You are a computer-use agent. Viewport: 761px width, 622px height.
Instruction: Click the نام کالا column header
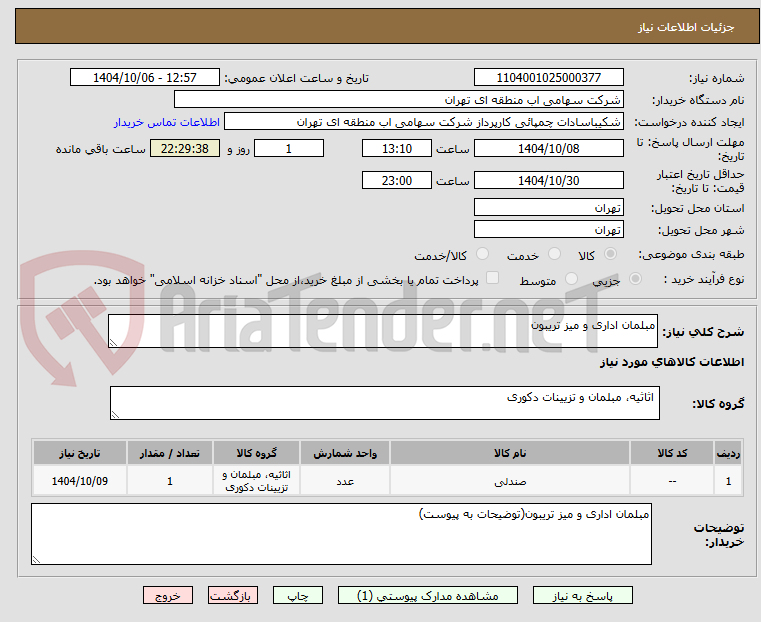coord(510,453)
